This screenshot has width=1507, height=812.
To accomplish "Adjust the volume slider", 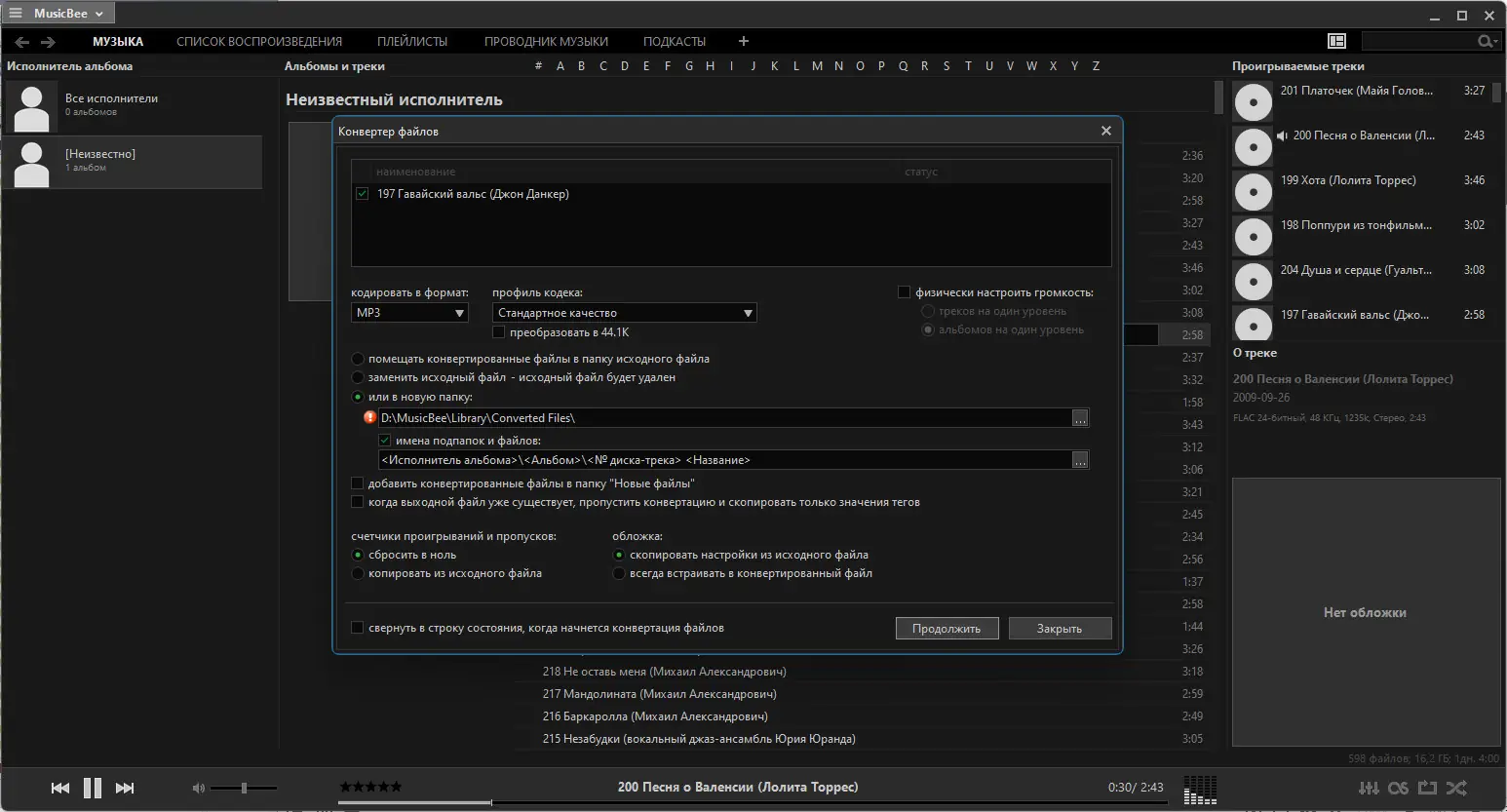I will (x=244, y=788).
